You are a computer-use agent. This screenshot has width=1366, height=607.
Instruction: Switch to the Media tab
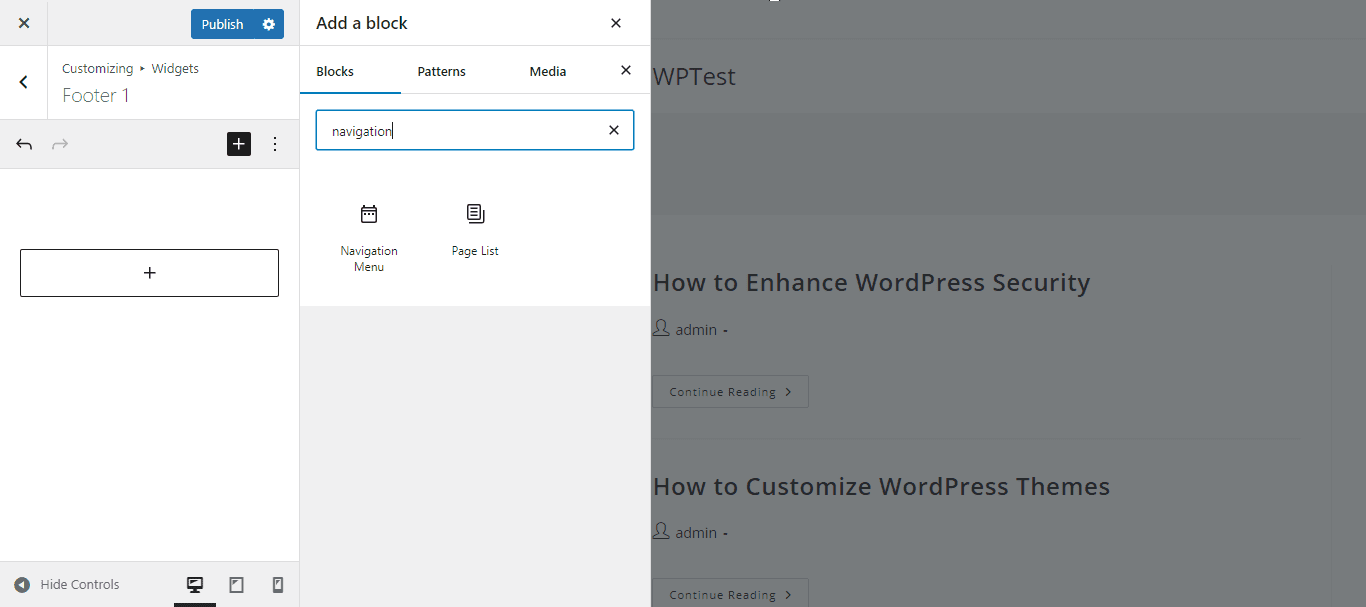coord(548,71)
